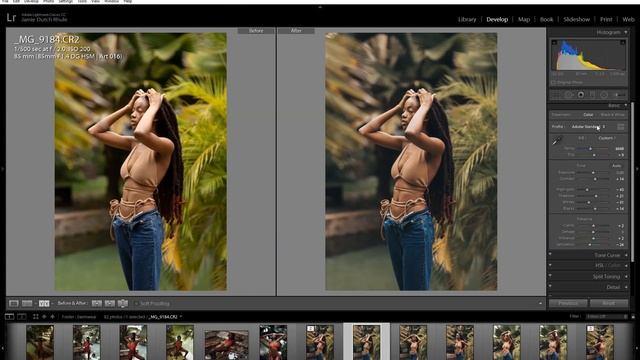Select the first filmstrip thumbnail
The image size is (640, 360).
coord(40,342)
